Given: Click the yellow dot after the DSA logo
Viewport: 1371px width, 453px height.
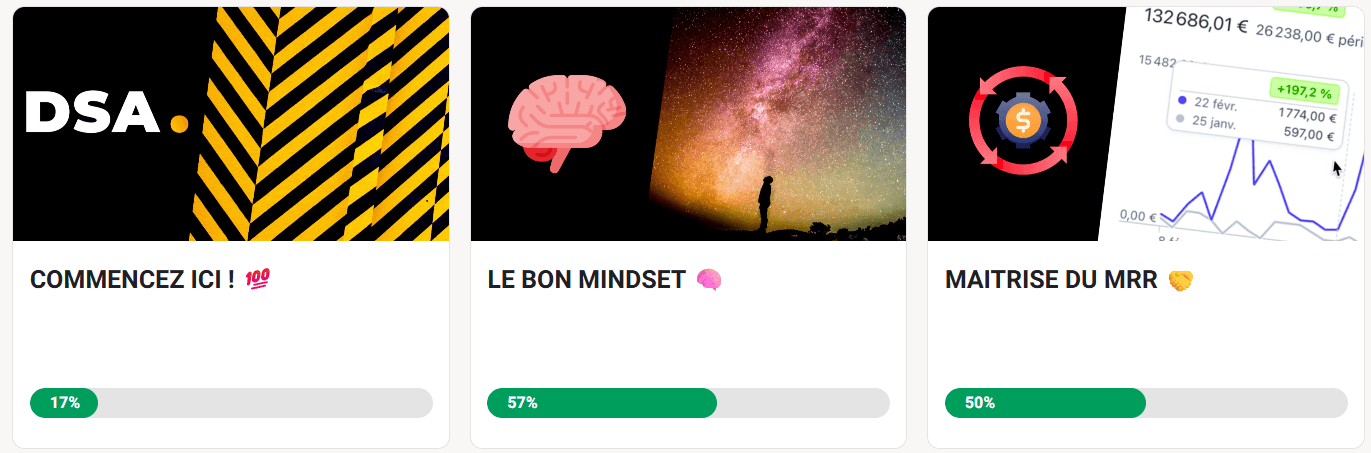Looking at the screenshot, I should tap(179, 124).
